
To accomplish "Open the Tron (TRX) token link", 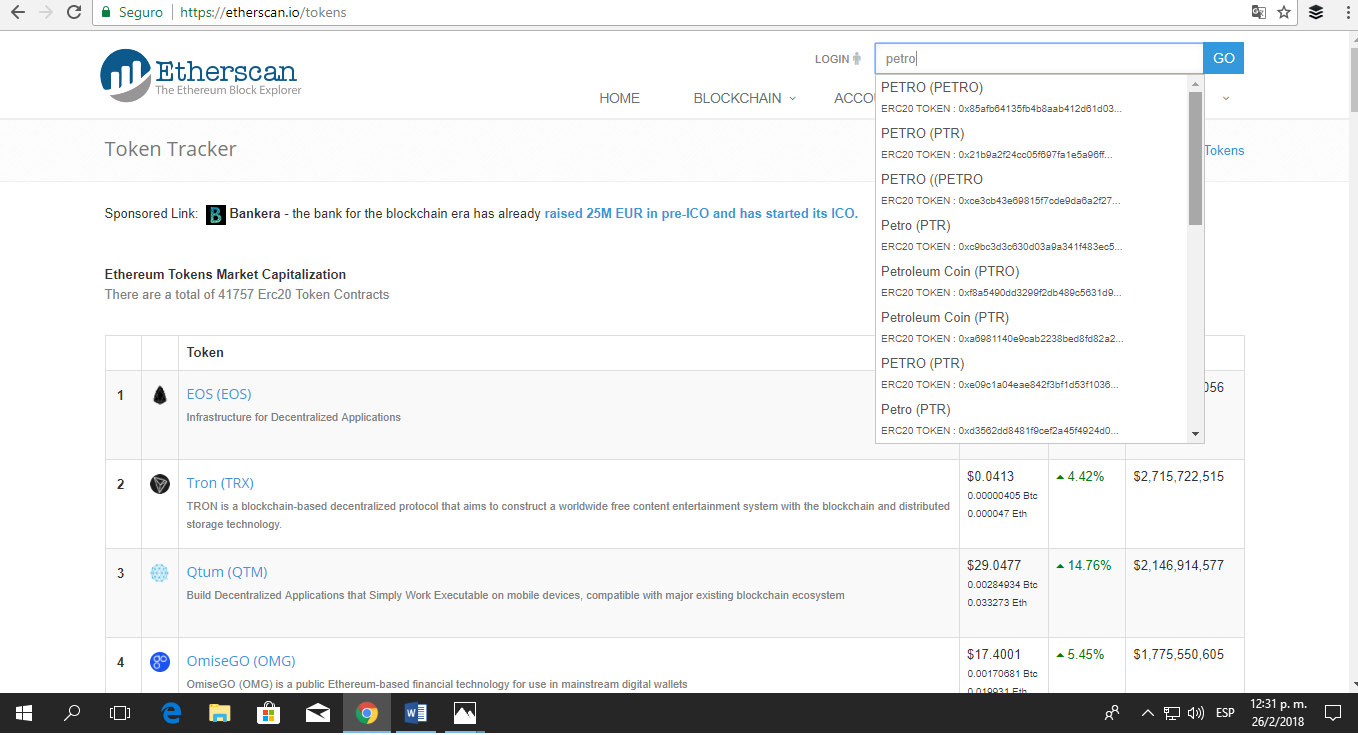I will (220, 483).
